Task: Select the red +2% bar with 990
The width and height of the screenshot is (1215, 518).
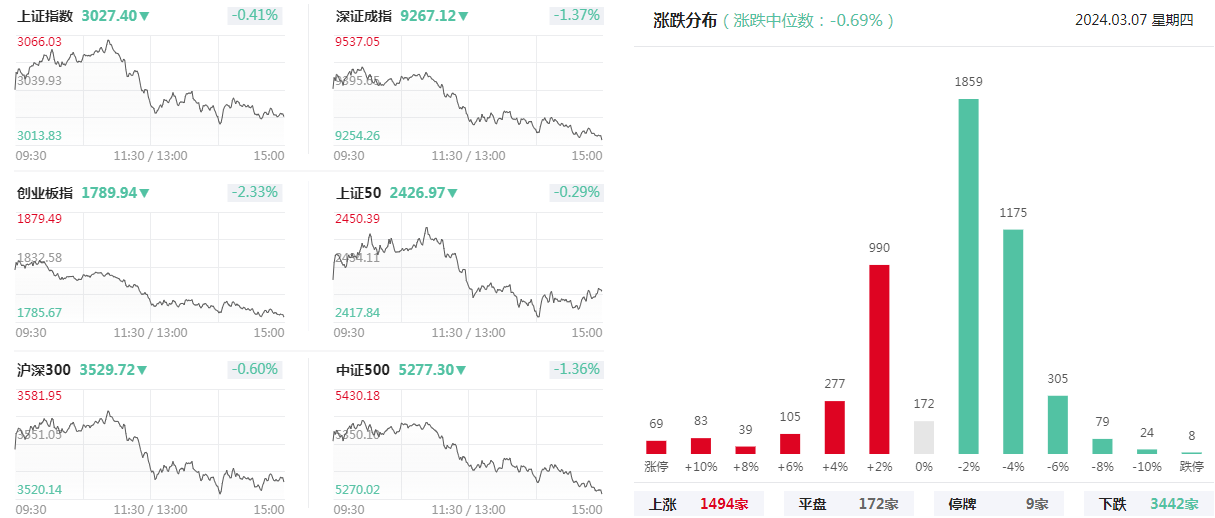Action: [879, 359]
